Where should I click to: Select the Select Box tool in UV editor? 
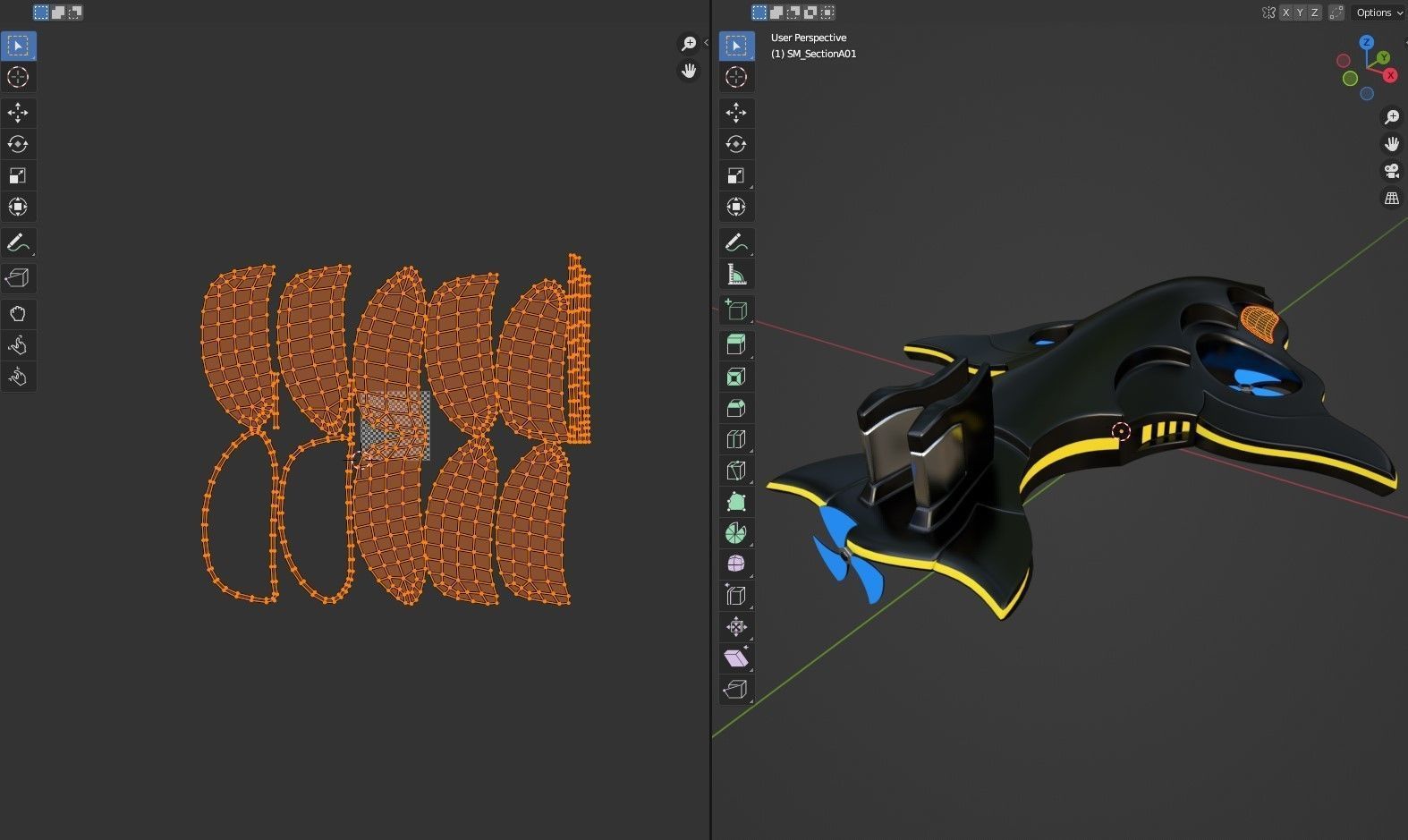[x=18, y=46]
